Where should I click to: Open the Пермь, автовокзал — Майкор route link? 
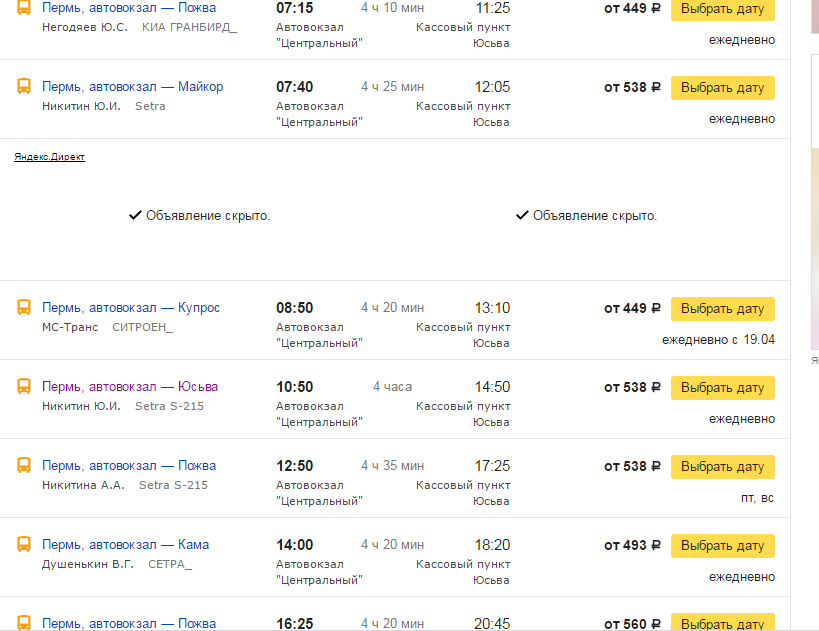click(x=132, y=87)
